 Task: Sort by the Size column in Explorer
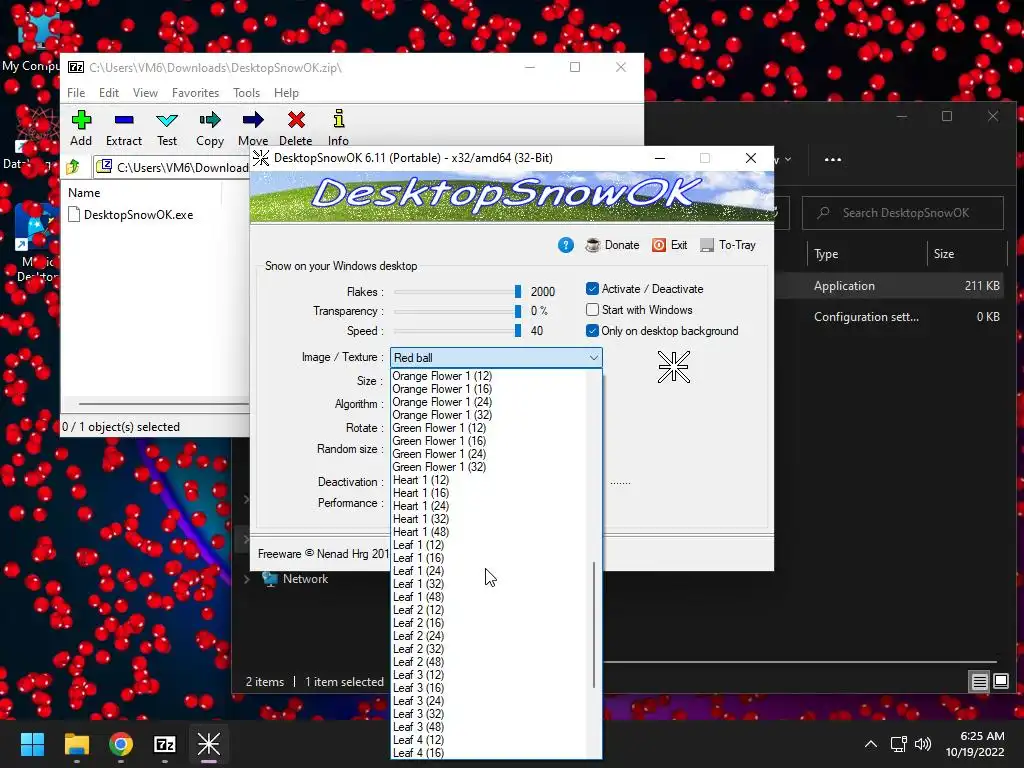pyautogui.click(x=944, y=254)
